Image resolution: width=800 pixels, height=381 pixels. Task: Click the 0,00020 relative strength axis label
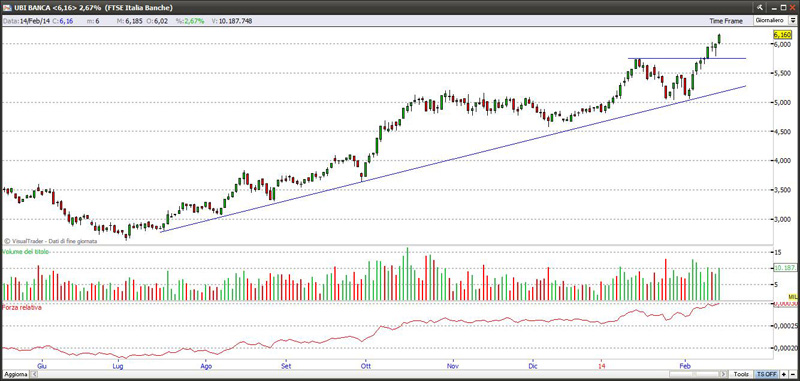point(786,348)
